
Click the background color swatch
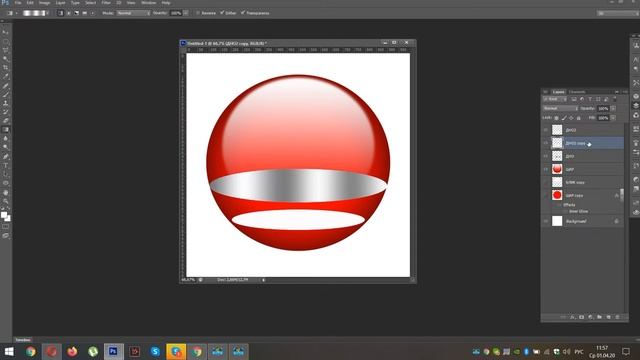[8, 219]
